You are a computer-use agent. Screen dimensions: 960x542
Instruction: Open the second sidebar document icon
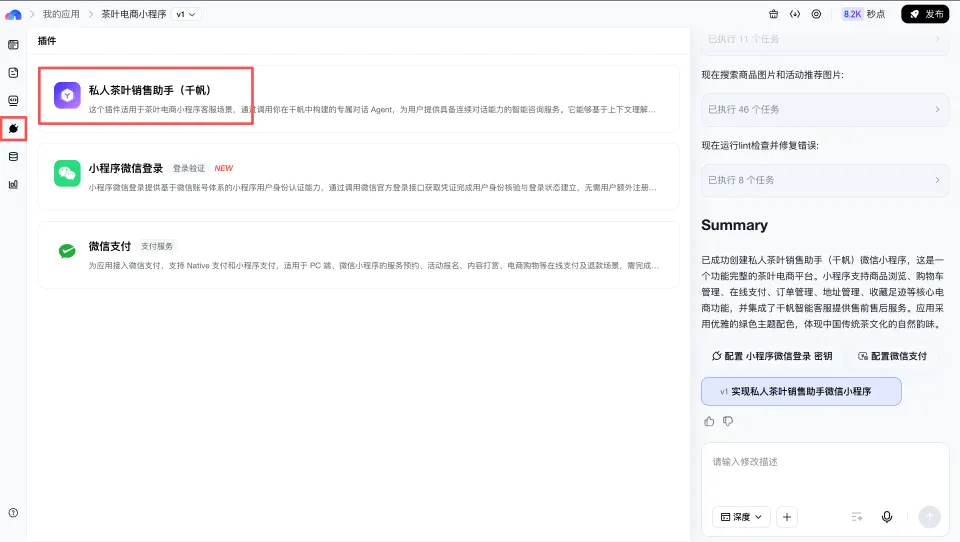pyautogui.click(x=13, y=72)
